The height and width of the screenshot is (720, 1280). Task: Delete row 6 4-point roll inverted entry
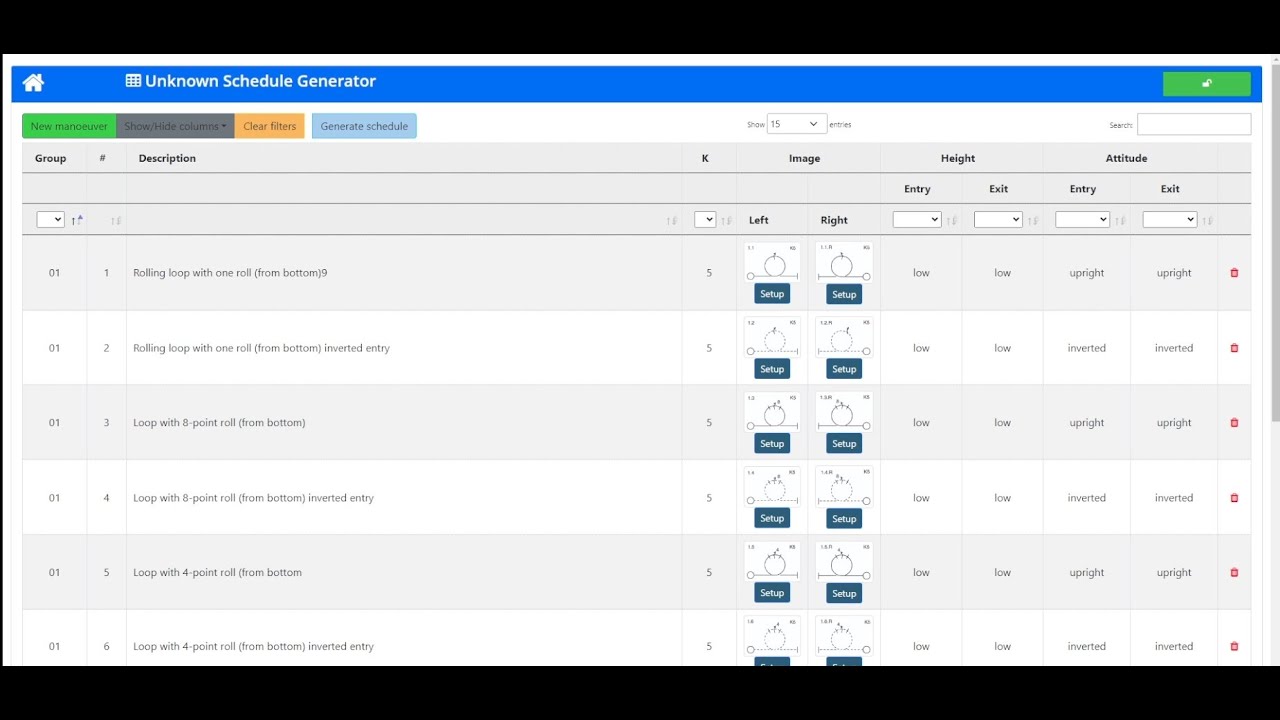[1234, 647]
